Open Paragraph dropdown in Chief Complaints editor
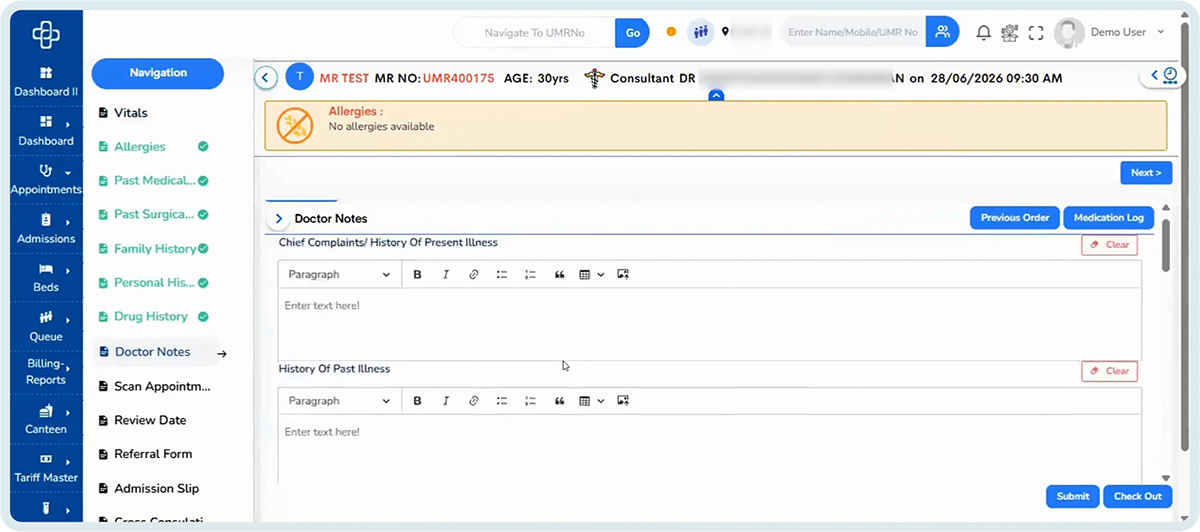This screenshot has height=532, width=1200. point(339,274)
